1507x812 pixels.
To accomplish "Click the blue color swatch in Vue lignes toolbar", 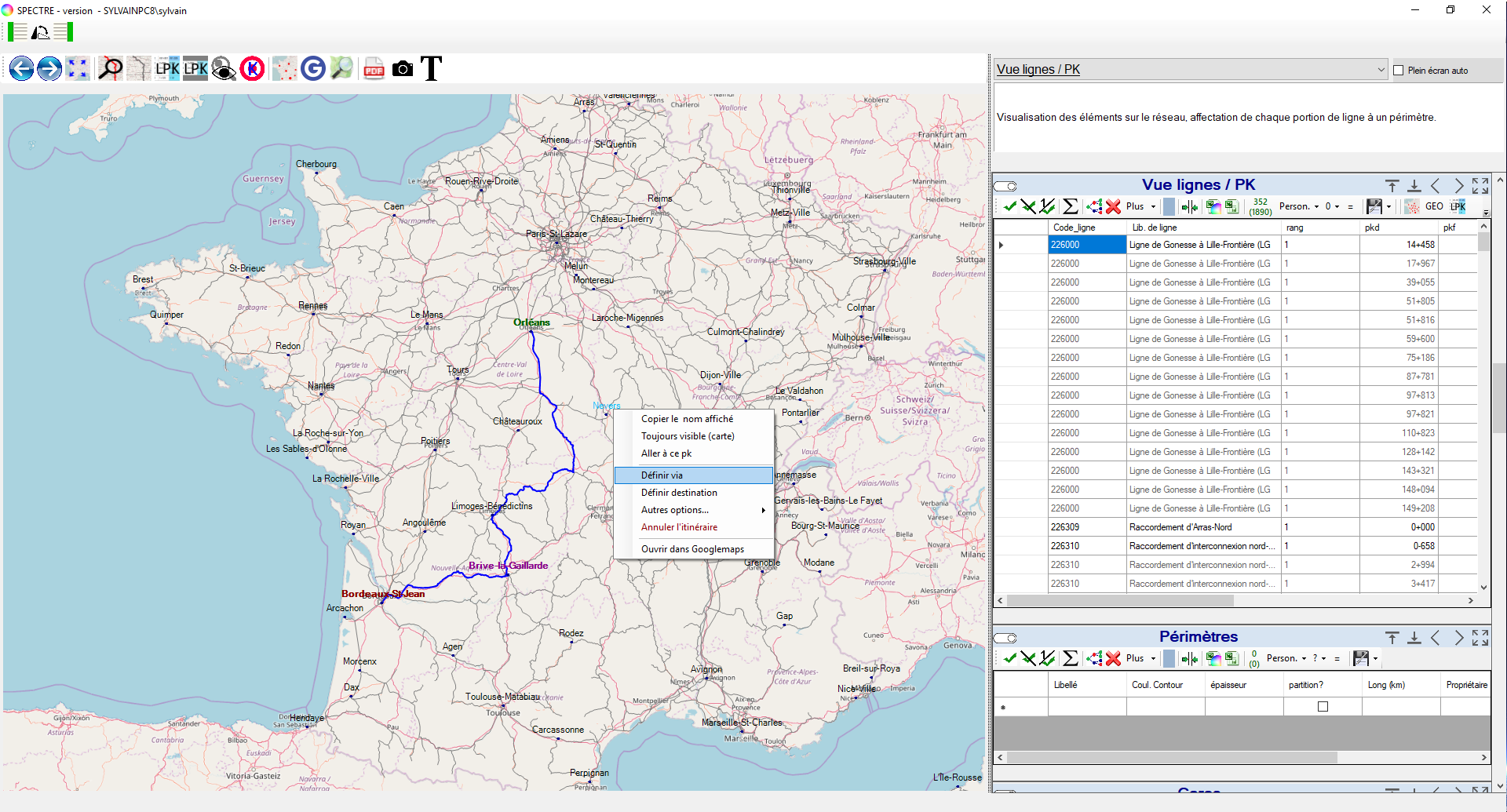I will pos(1169,206).
